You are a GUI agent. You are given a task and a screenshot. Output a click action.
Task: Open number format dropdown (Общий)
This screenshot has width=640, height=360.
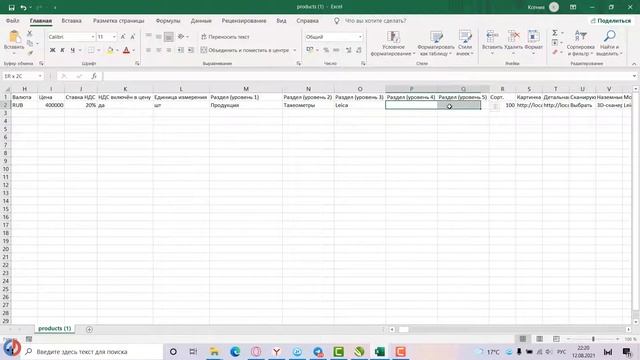point(360,37)
